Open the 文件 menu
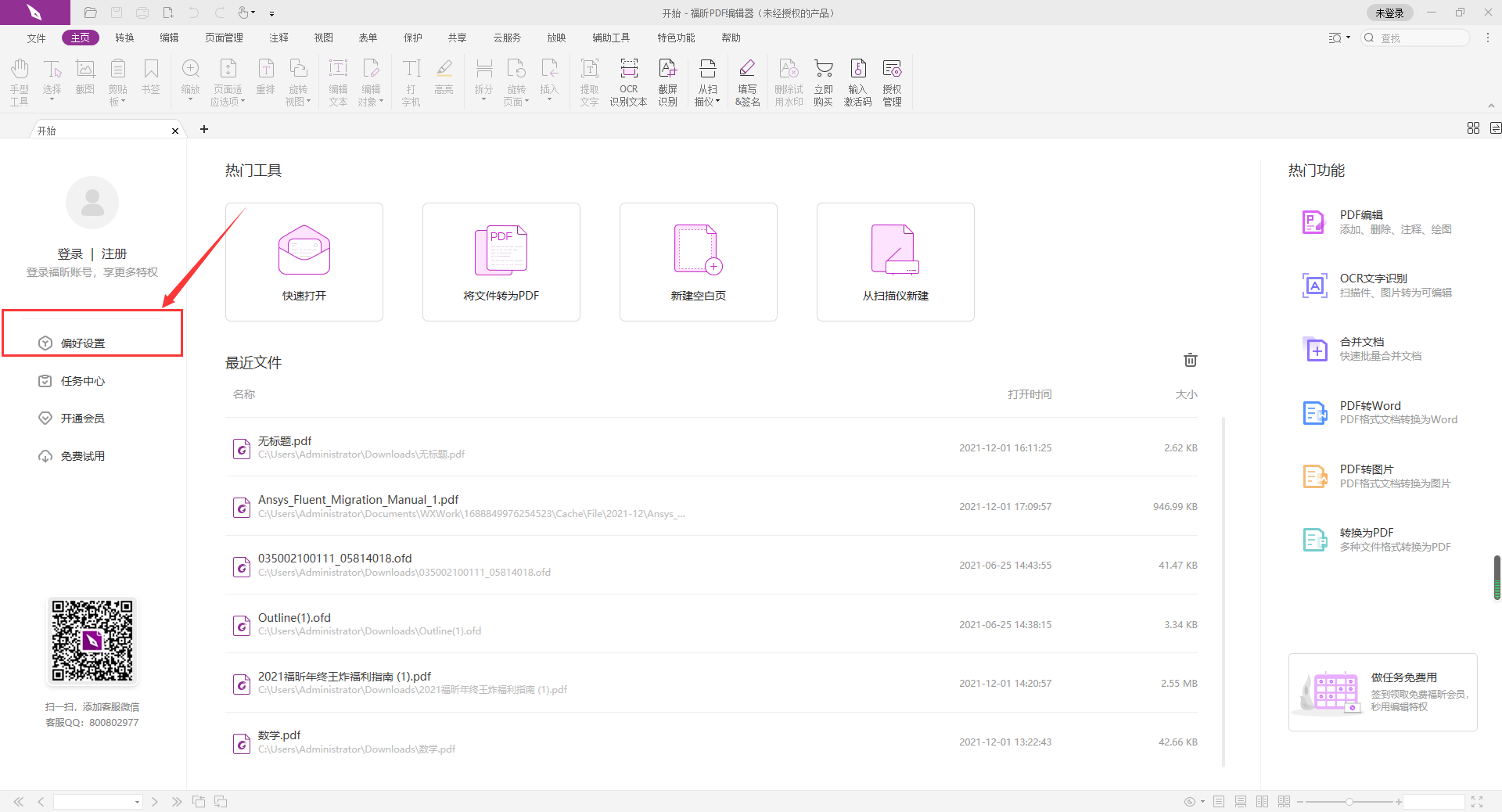Viewport: 1502px width, 812px height. click(x=36, y=38)
